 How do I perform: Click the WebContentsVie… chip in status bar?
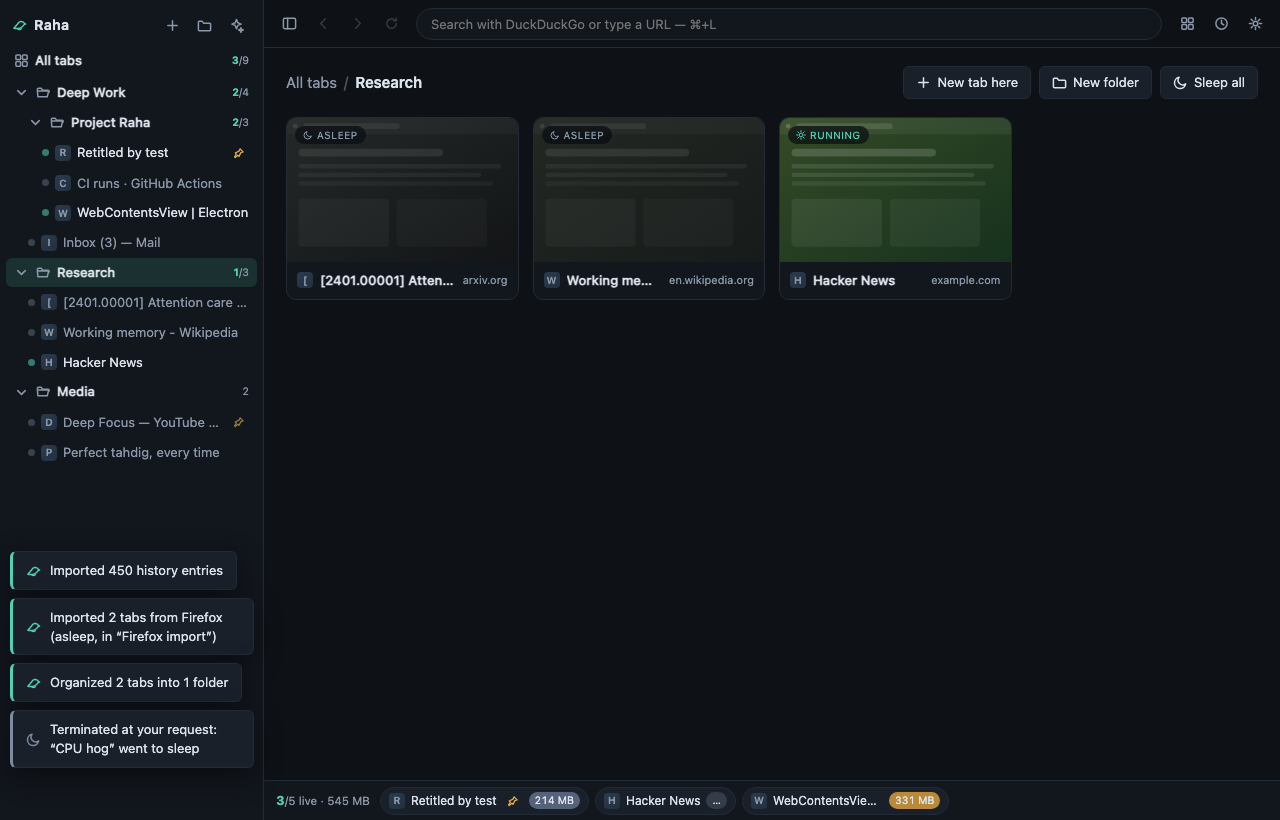[x=845, y=801]
